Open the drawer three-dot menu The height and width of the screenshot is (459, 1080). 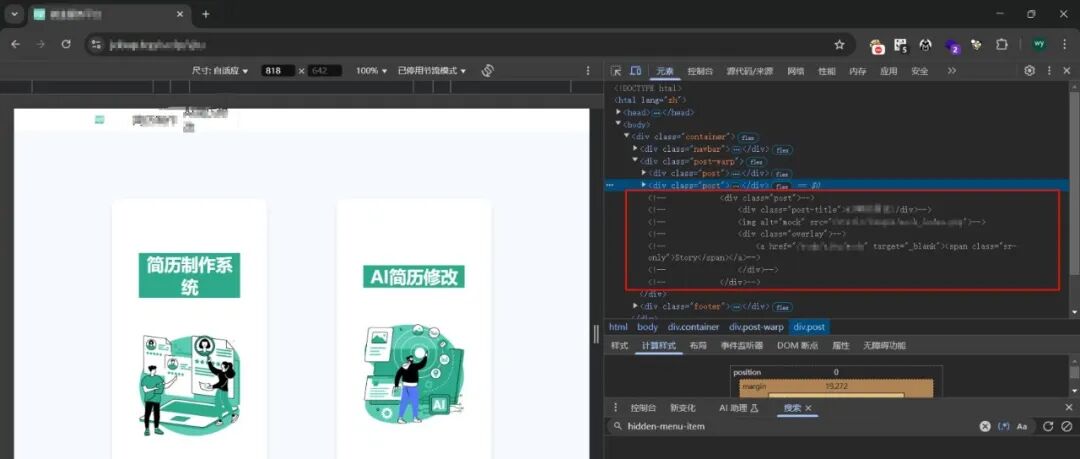coord(616,408)
